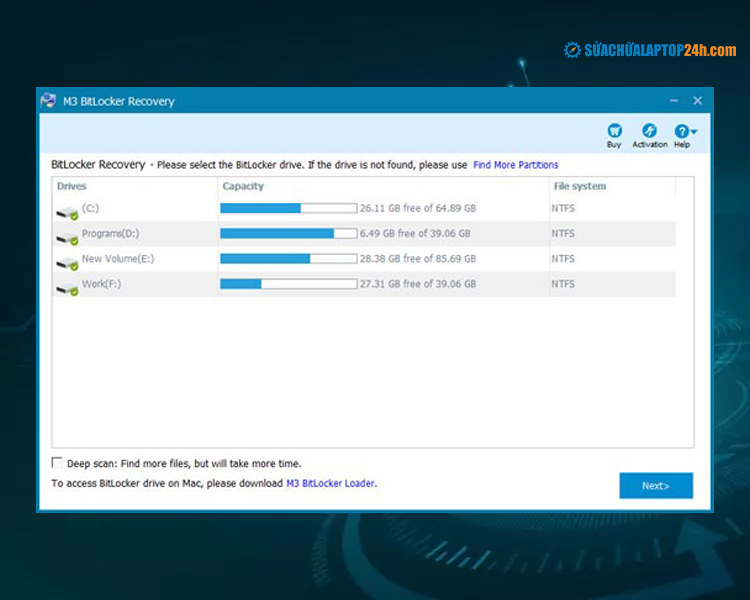Open the M3 BitLocker Loader link
Image resolution: width=750 pixels, height=600 pixels.
click(x=331, y=483)
